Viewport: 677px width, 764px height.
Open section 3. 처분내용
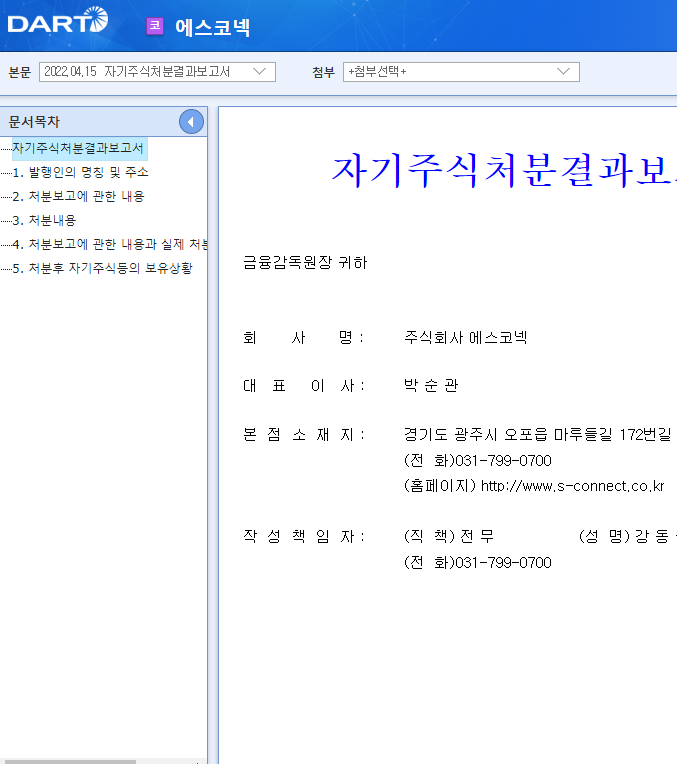click(x=44, y=220)
